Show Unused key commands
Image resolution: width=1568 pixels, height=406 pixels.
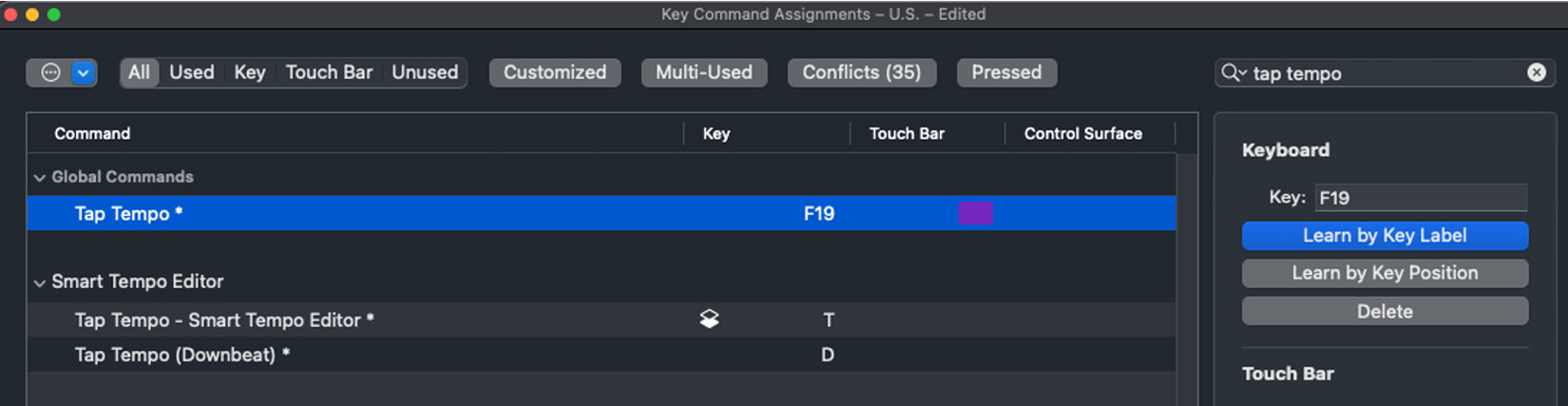tap(425, 72)
